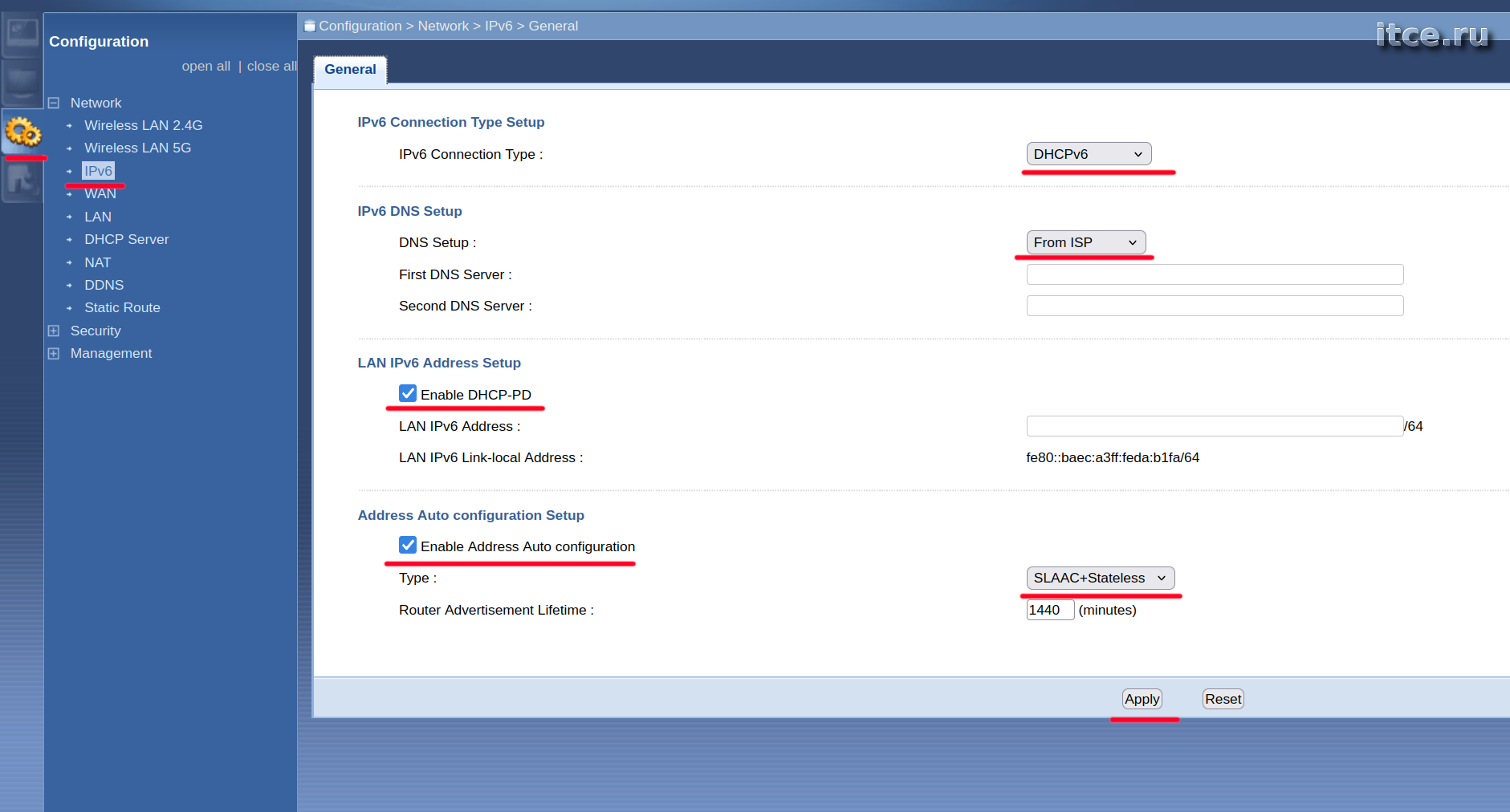Click the 'close all' link
This screenshot has height=812, width=1510.
271,66
